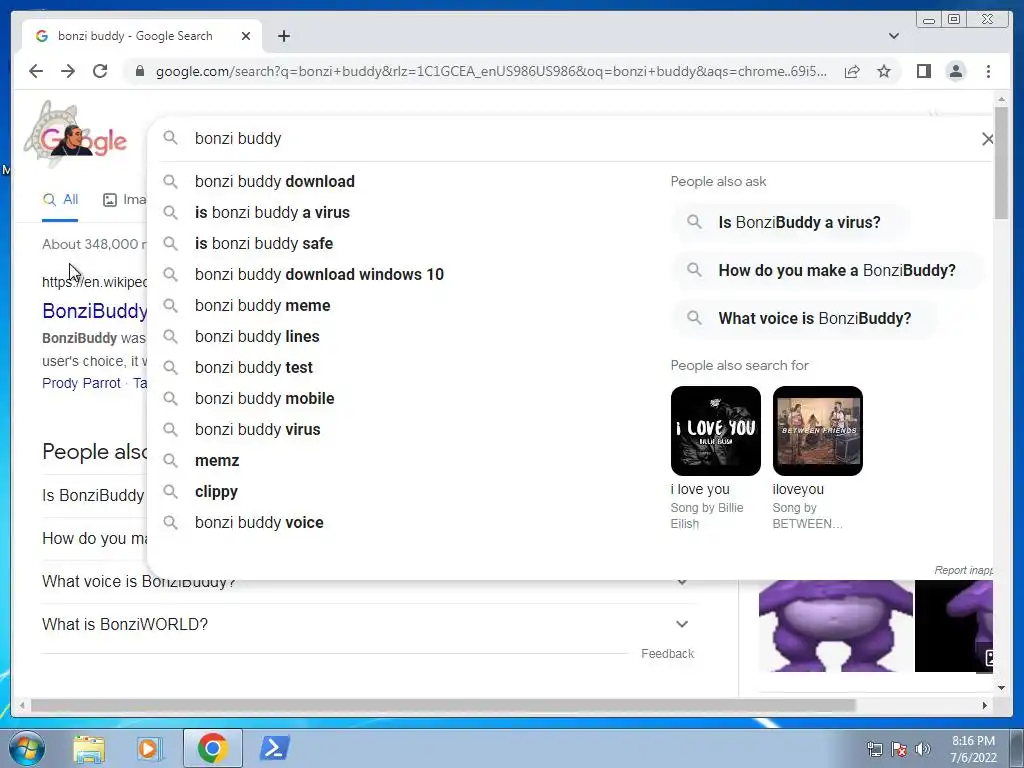Click What voice is BonziBuddy? chip
Image resolution: width=1024 pixels, height=768 pixels.
(806, 319)
